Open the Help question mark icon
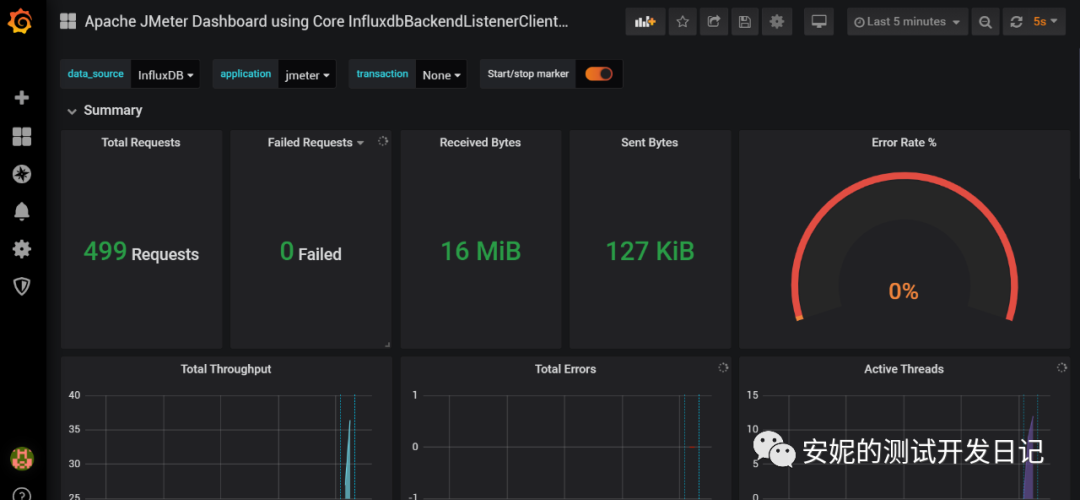Screen dimensions: 1080x500 (x=22, y=494)
